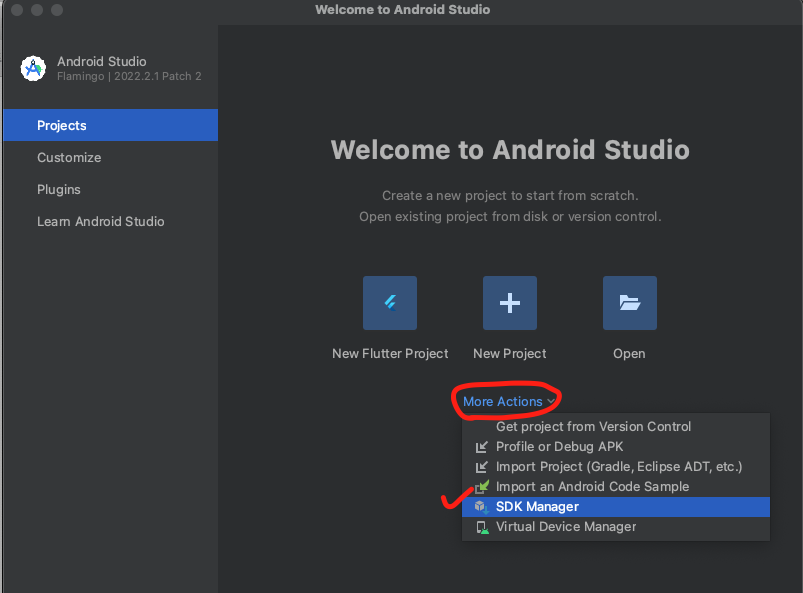Click the New Project plus icon tile
The height and width of the screenshot is (593, 803).
pyautogui.click(x=510, y=303)
